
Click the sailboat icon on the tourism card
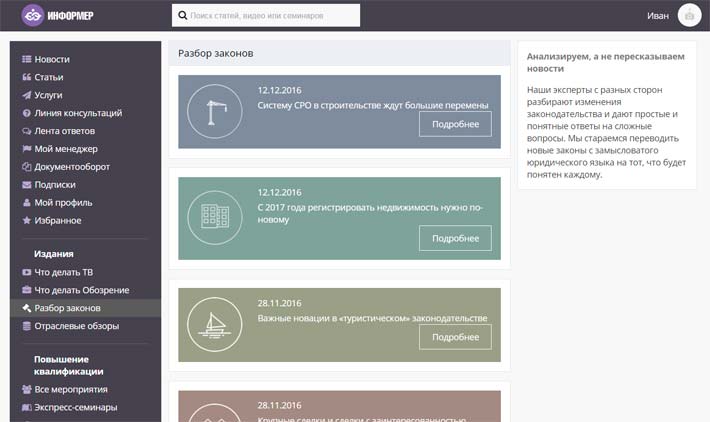pos(215,325)
